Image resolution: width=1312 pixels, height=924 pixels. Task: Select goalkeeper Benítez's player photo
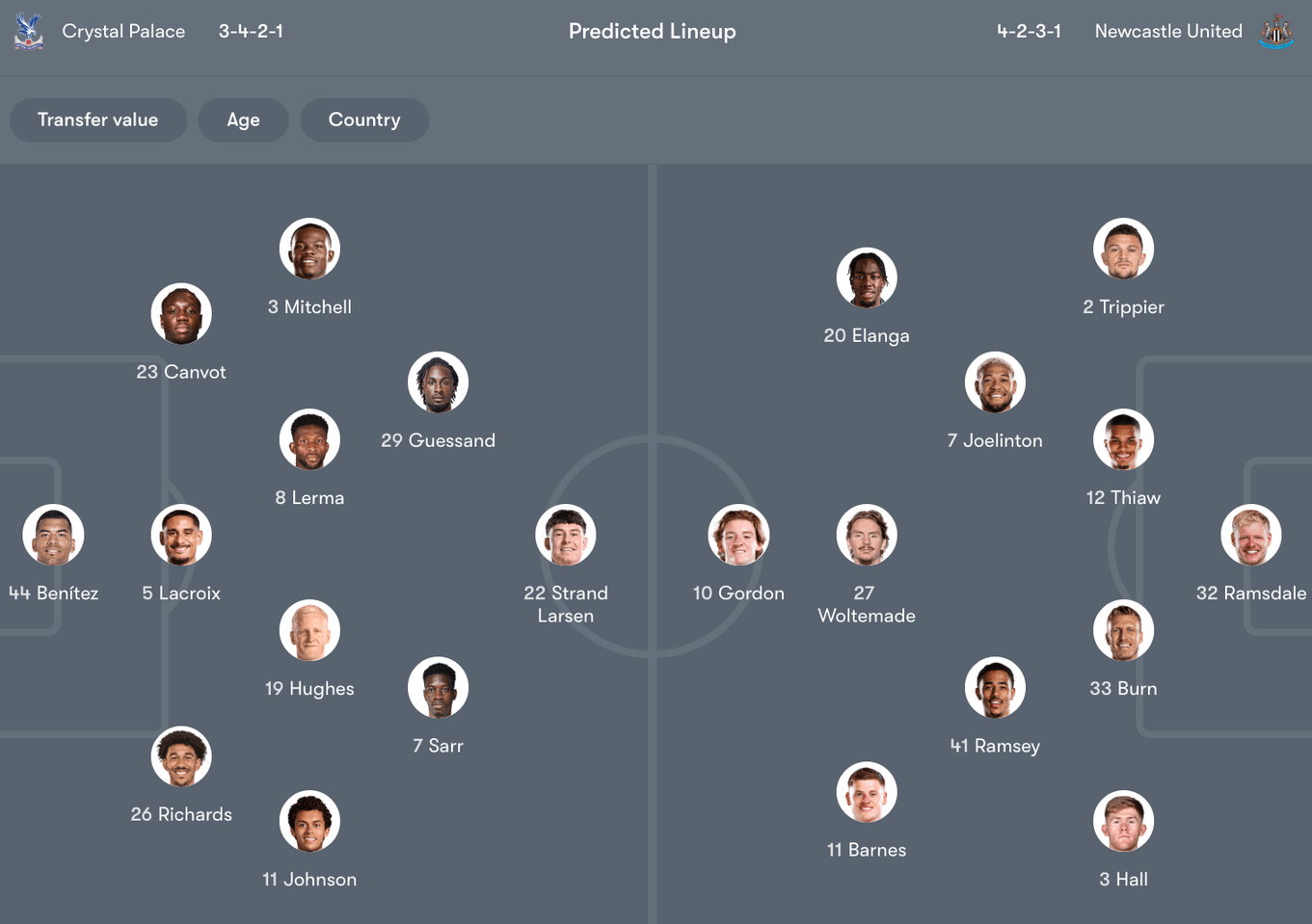[53, 535]
